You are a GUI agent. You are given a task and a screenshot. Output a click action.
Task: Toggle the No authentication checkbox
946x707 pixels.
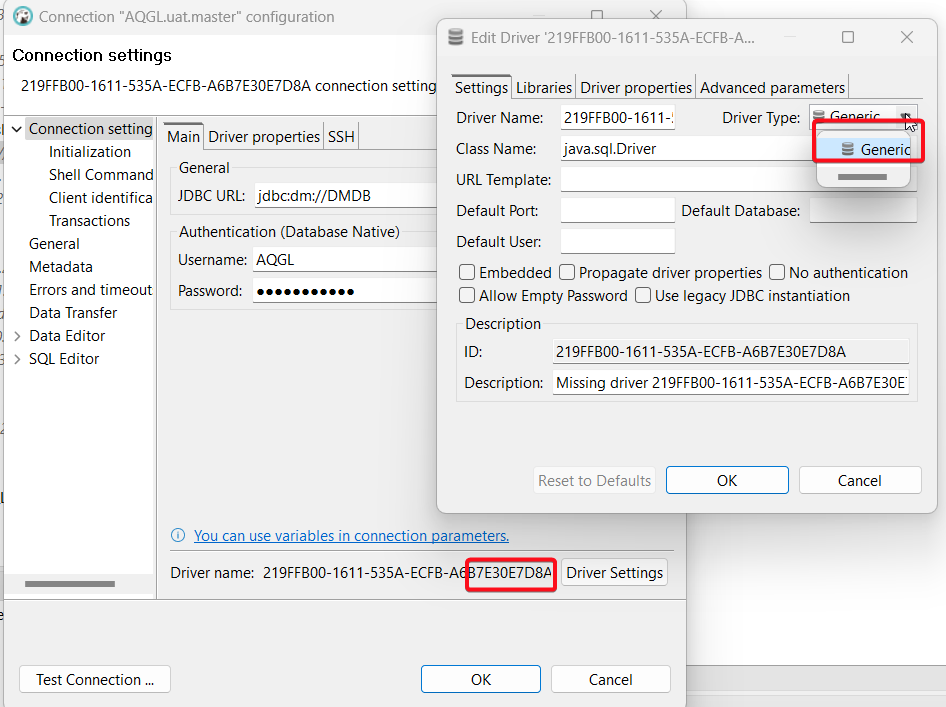pos(777,272)
